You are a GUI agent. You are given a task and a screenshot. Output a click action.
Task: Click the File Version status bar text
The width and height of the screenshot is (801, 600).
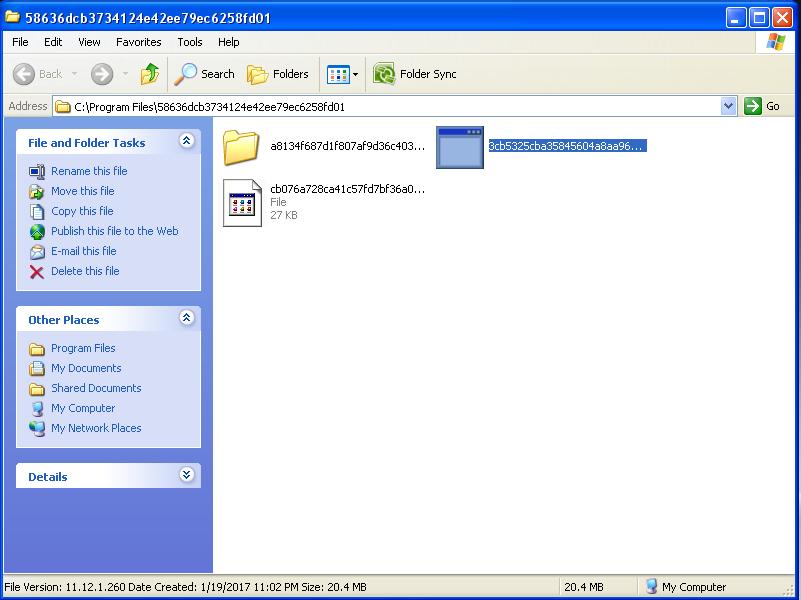185,587
